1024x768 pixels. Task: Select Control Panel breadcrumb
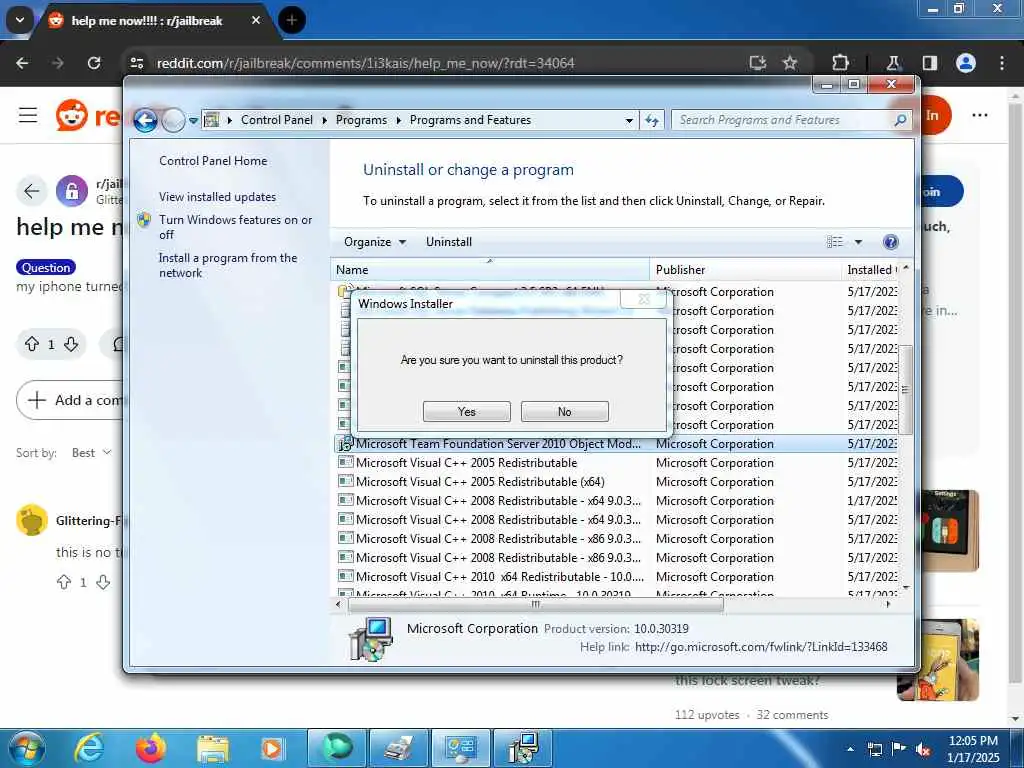pyautogui.click(x=276, y=120)
